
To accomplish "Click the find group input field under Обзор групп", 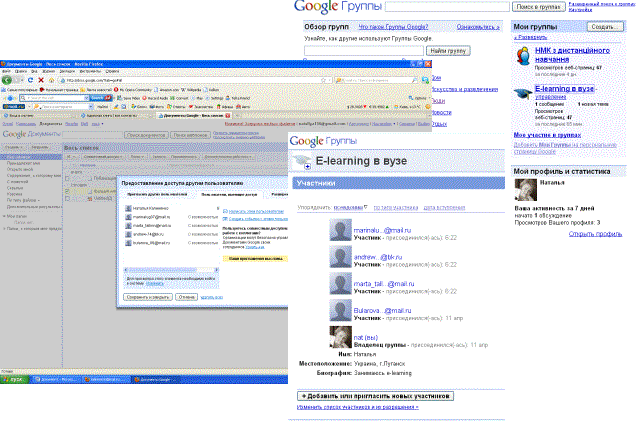I will [364, 51].
